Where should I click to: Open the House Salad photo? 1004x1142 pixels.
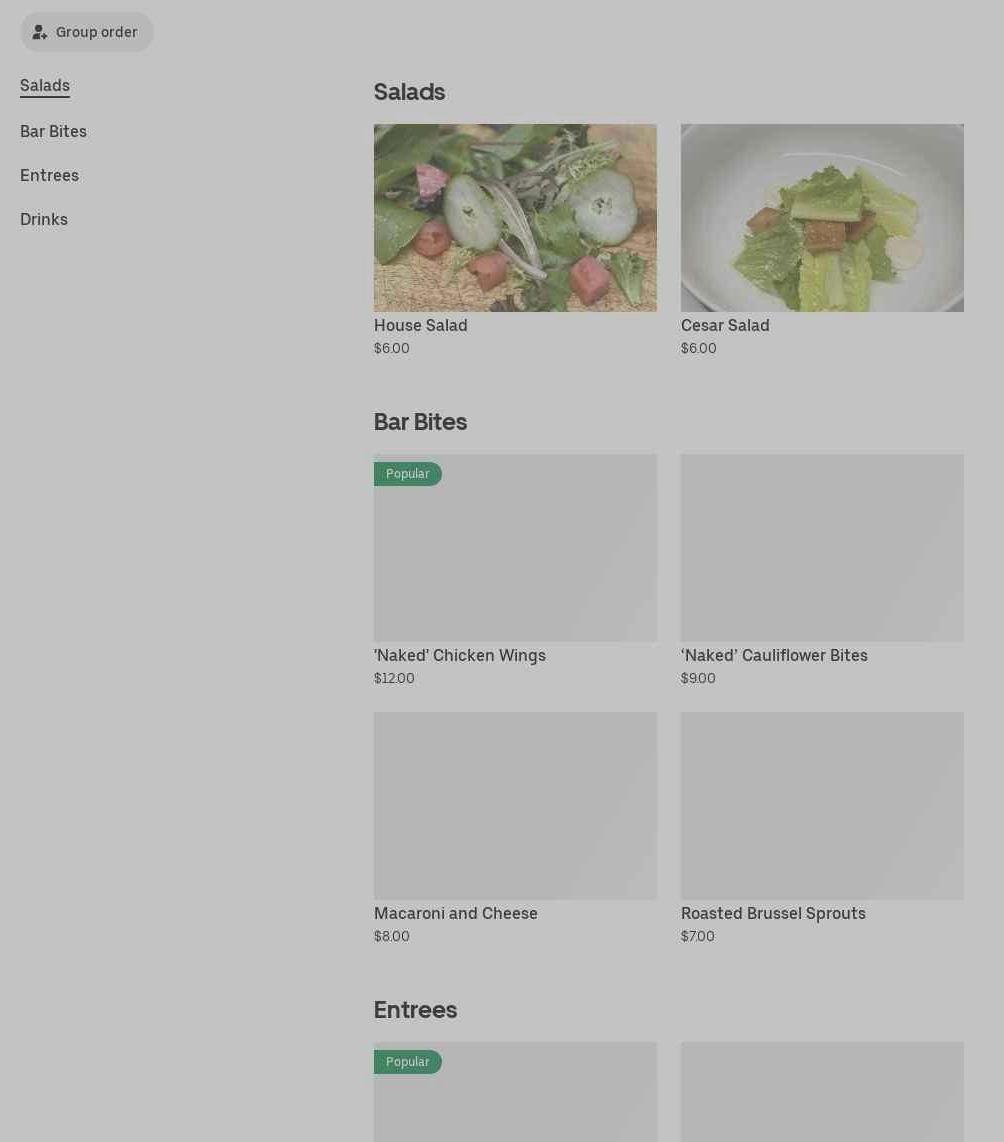coord(515,218)
